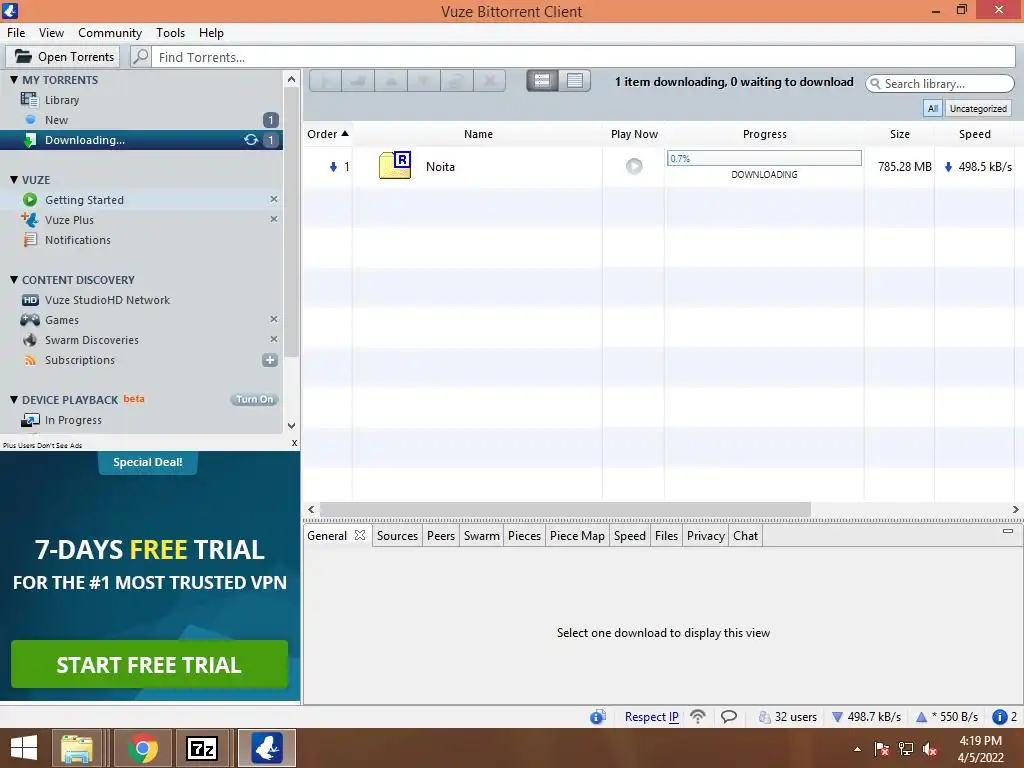Open the Help menu
This screenshot has height=768, width=1024.
click(x=211, y=33)
